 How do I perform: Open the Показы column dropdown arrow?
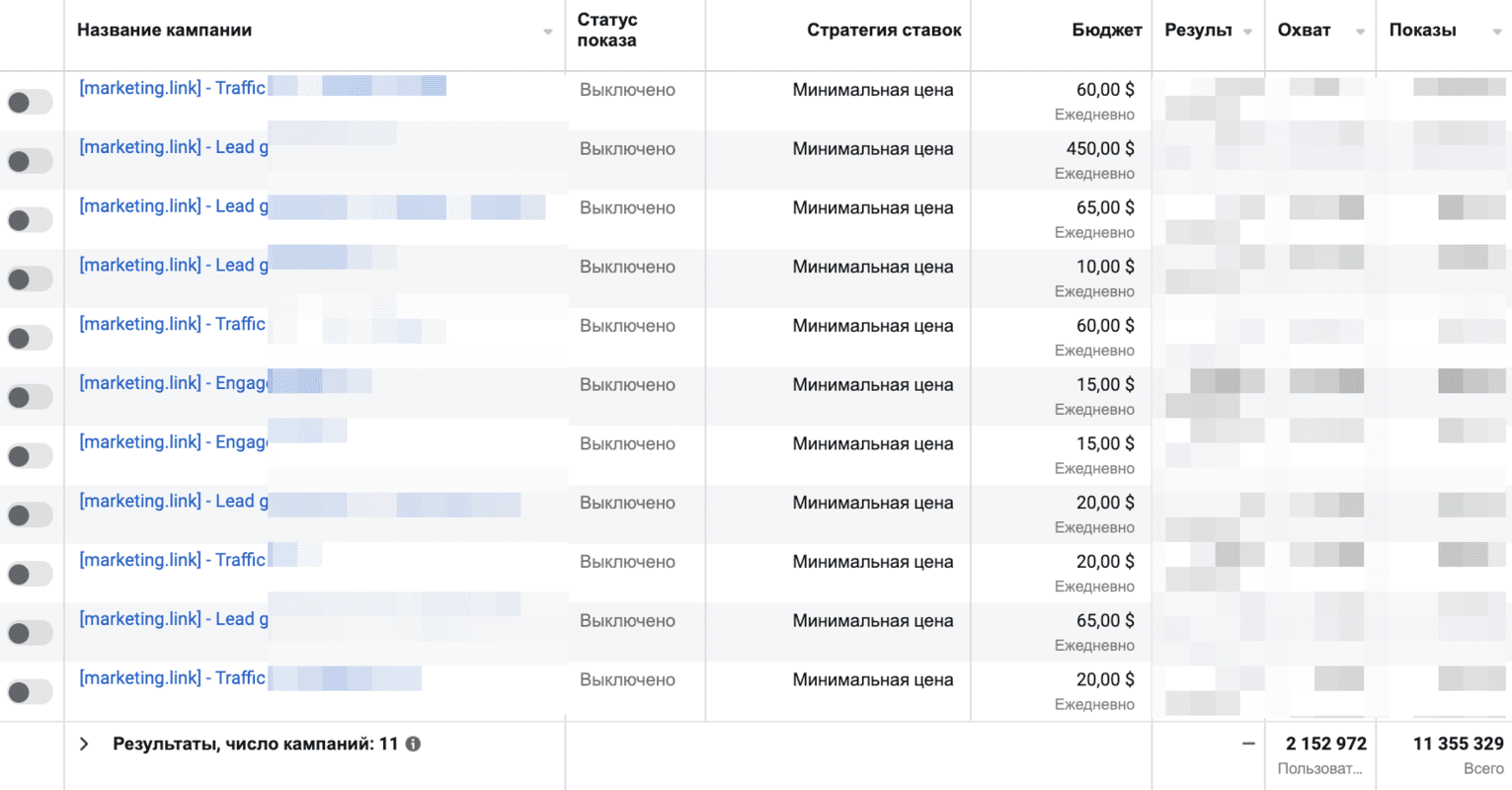[1496, 32]
